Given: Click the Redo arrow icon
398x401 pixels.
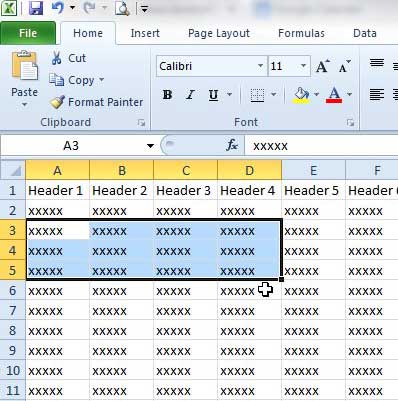Looking at the screenshot, I should (89, 7).
